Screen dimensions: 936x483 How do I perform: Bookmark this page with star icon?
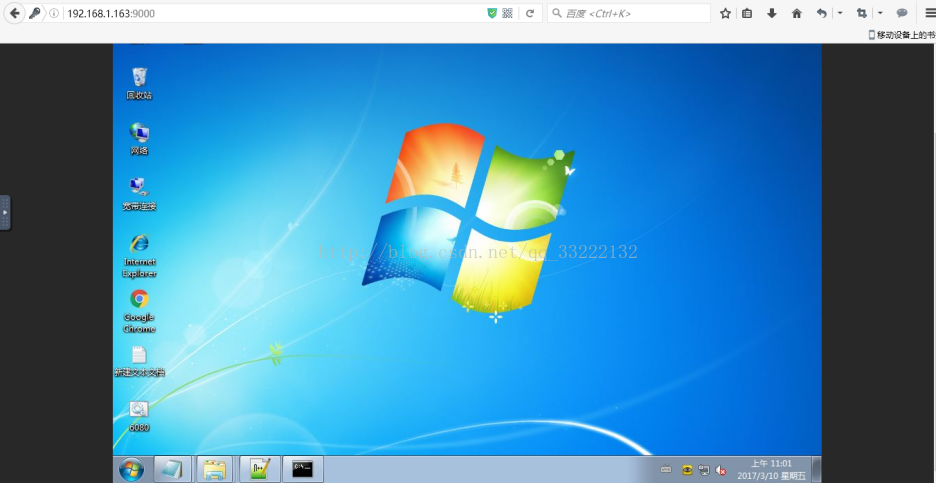(725, 13)
